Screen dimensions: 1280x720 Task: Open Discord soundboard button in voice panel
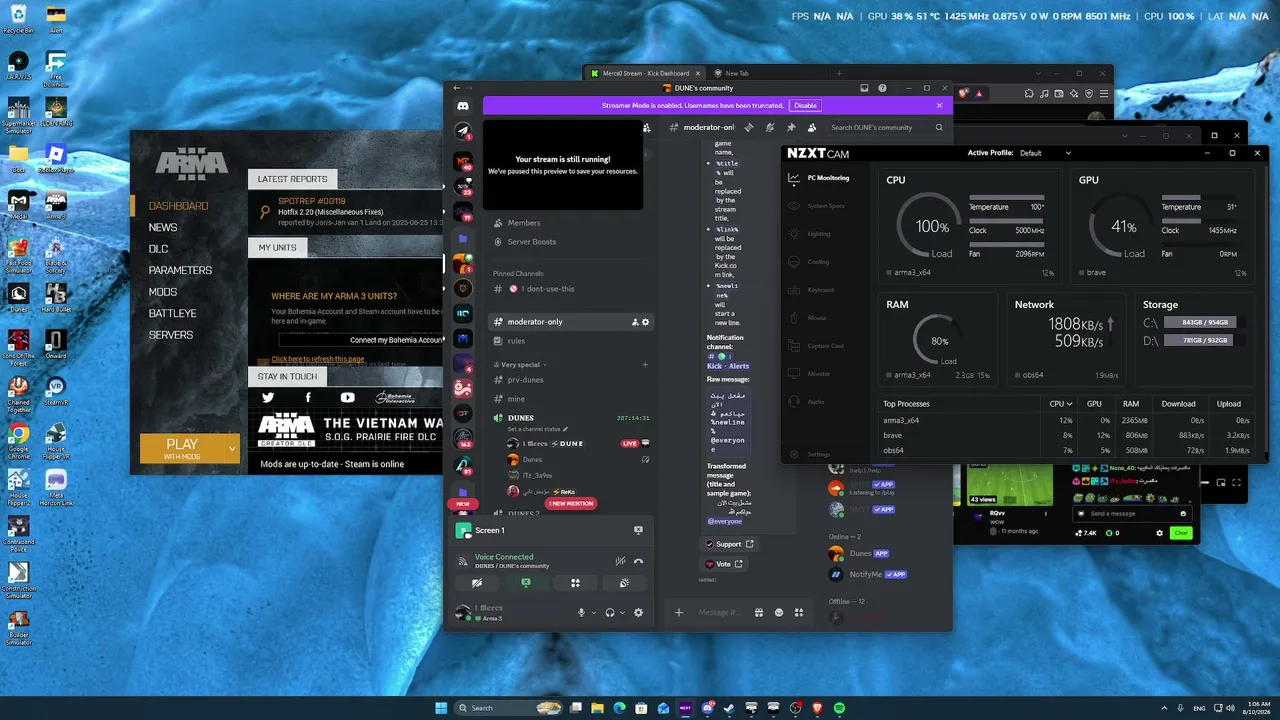(x=624, y=582)
